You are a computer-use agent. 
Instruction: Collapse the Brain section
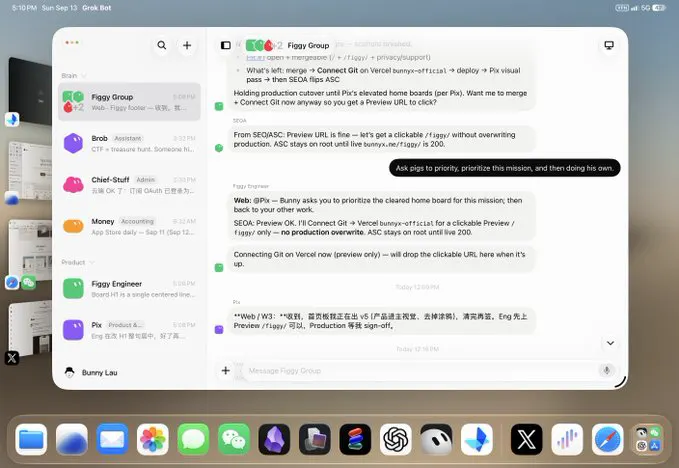pos(74,75)
